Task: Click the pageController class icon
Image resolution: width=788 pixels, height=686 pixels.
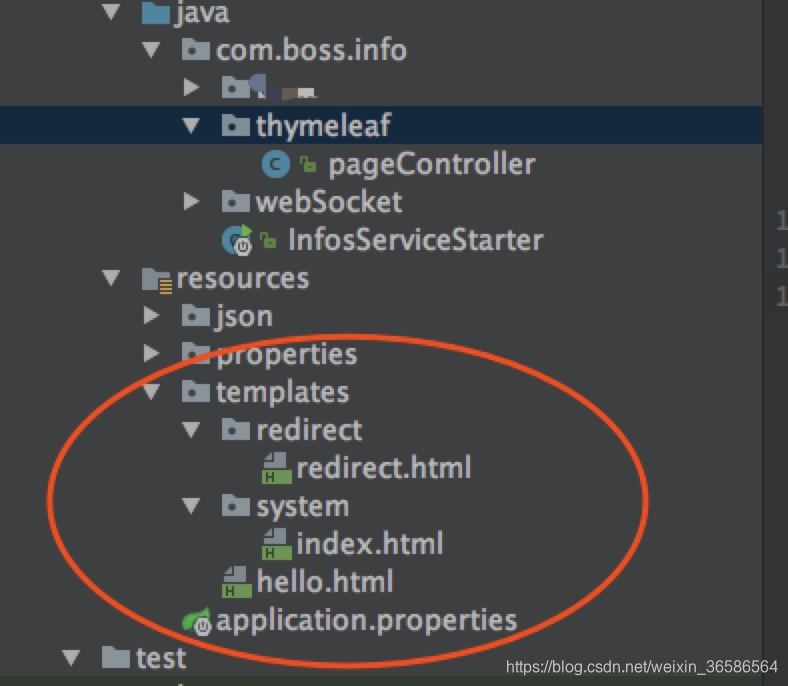Action: pyautogui.click(x=276, y=164)
